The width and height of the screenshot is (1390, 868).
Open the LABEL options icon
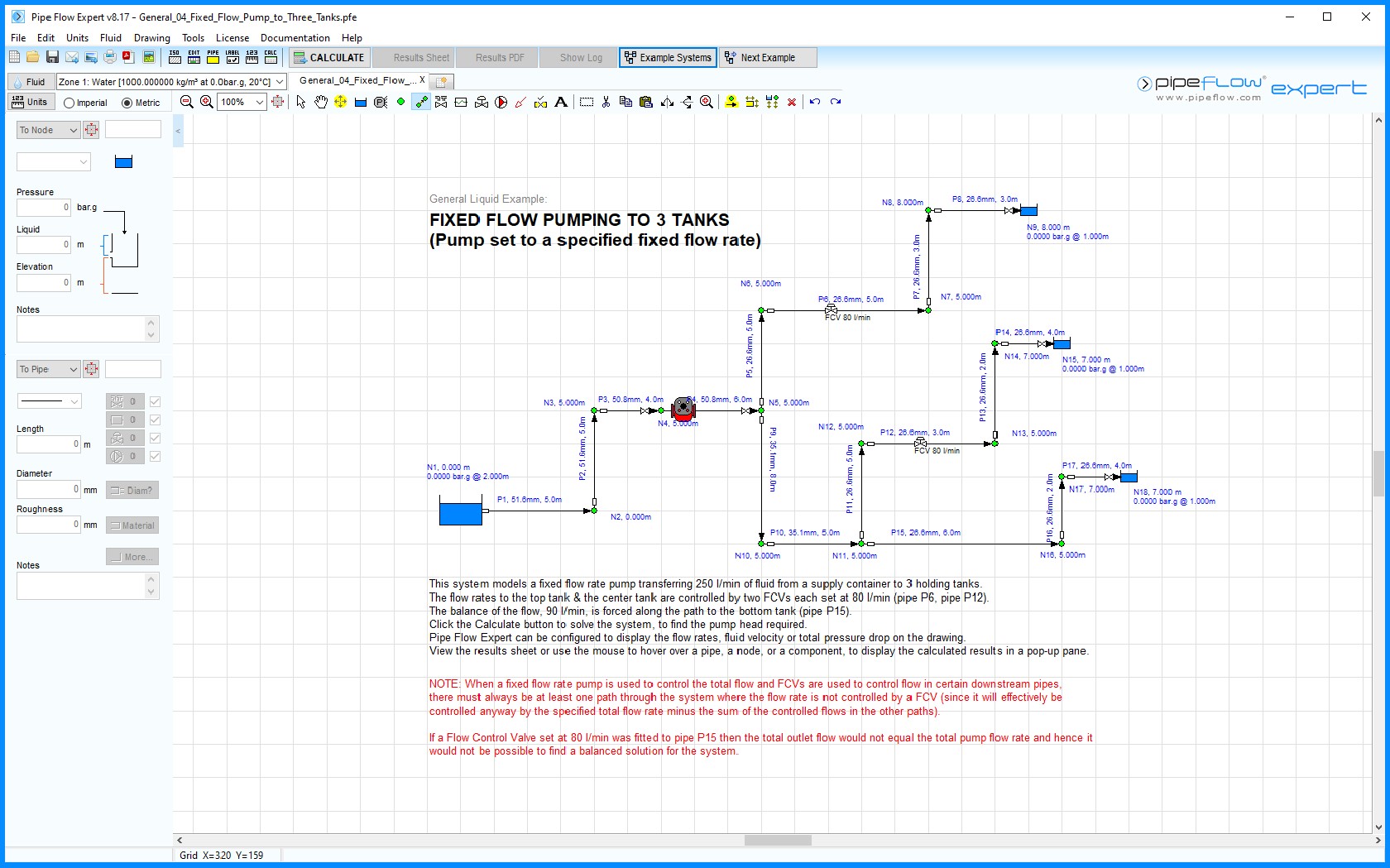(232, 57)
